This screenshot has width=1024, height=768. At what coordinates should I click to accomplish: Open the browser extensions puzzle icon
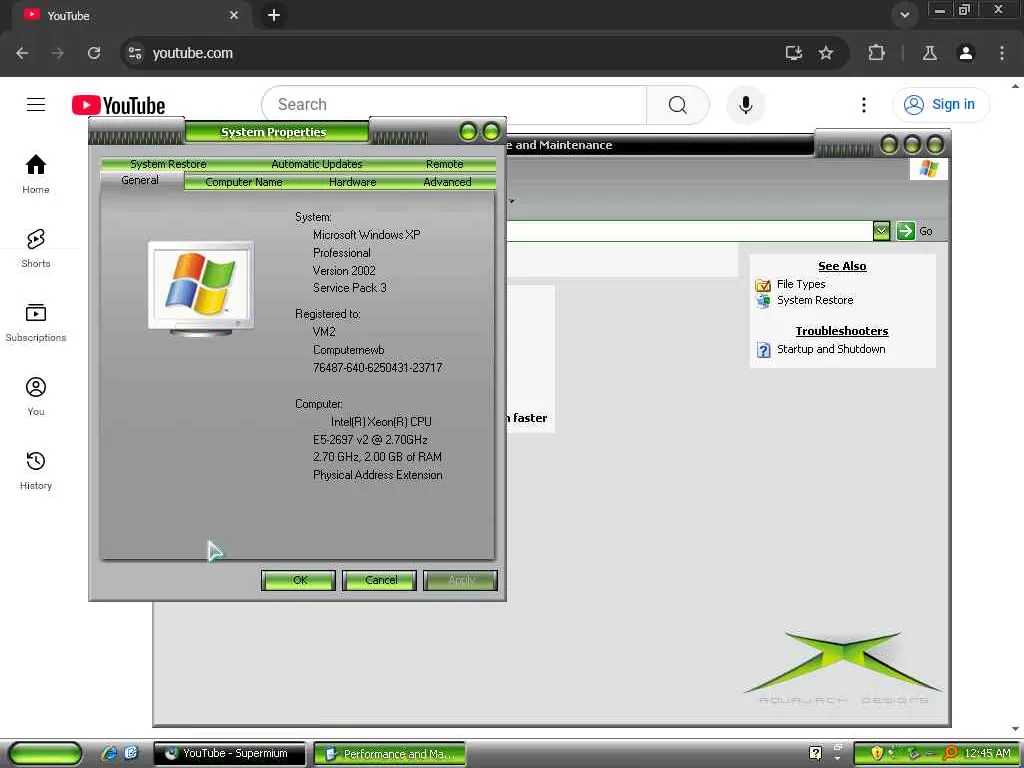876,53
